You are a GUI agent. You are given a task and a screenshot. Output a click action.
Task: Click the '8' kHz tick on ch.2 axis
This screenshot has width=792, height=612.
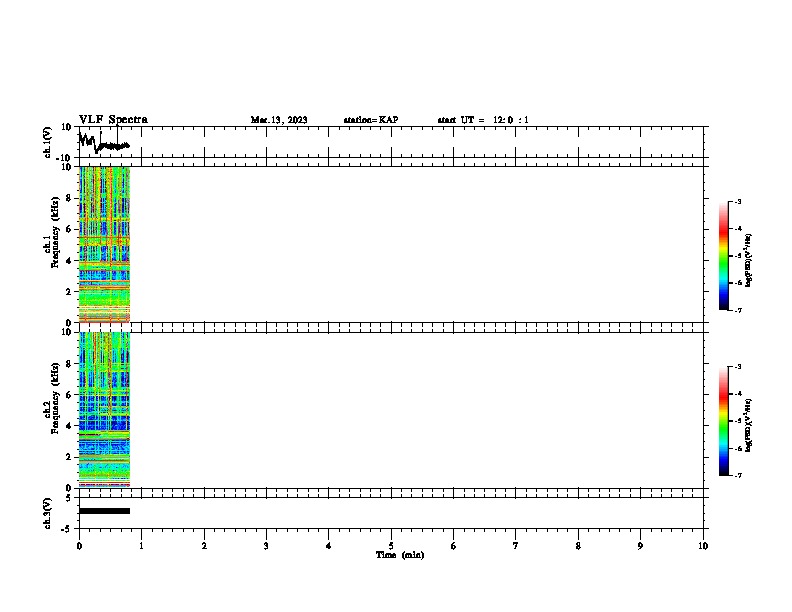[x=69, y=364]
